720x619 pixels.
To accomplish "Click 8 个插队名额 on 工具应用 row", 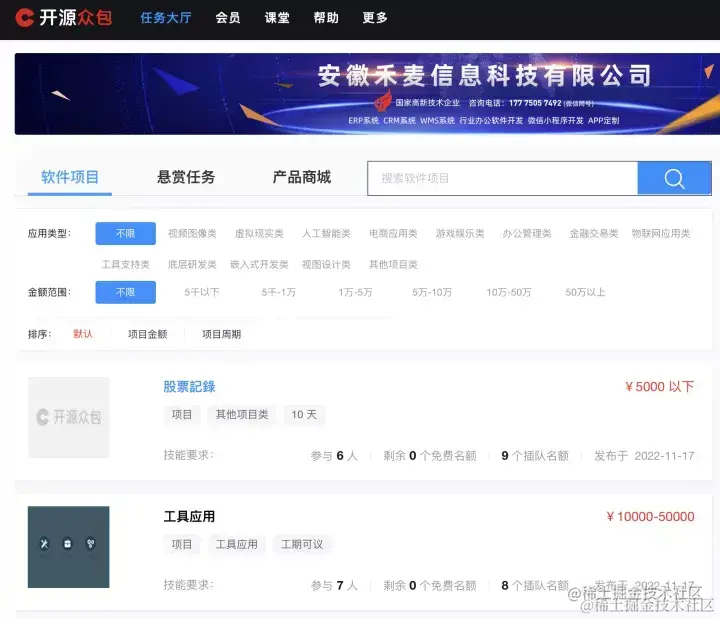I will click(535, 585).
